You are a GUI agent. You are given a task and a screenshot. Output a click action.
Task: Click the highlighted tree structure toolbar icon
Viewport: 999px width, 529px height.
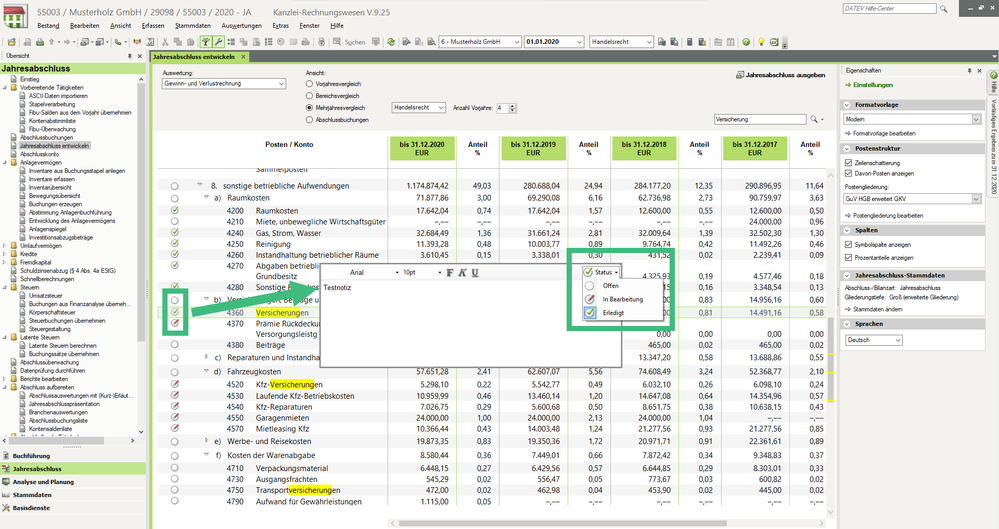(206, 42)
